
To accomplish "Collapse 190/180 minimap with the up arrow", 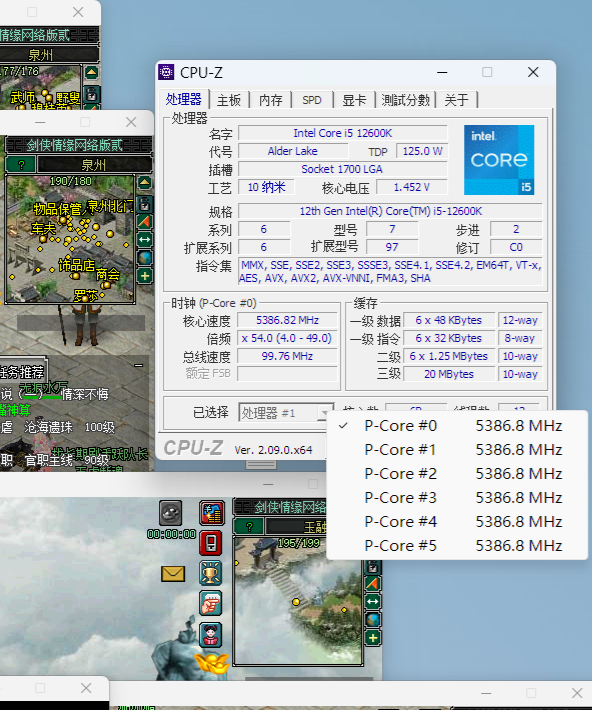I will click(x=144, y=182).
